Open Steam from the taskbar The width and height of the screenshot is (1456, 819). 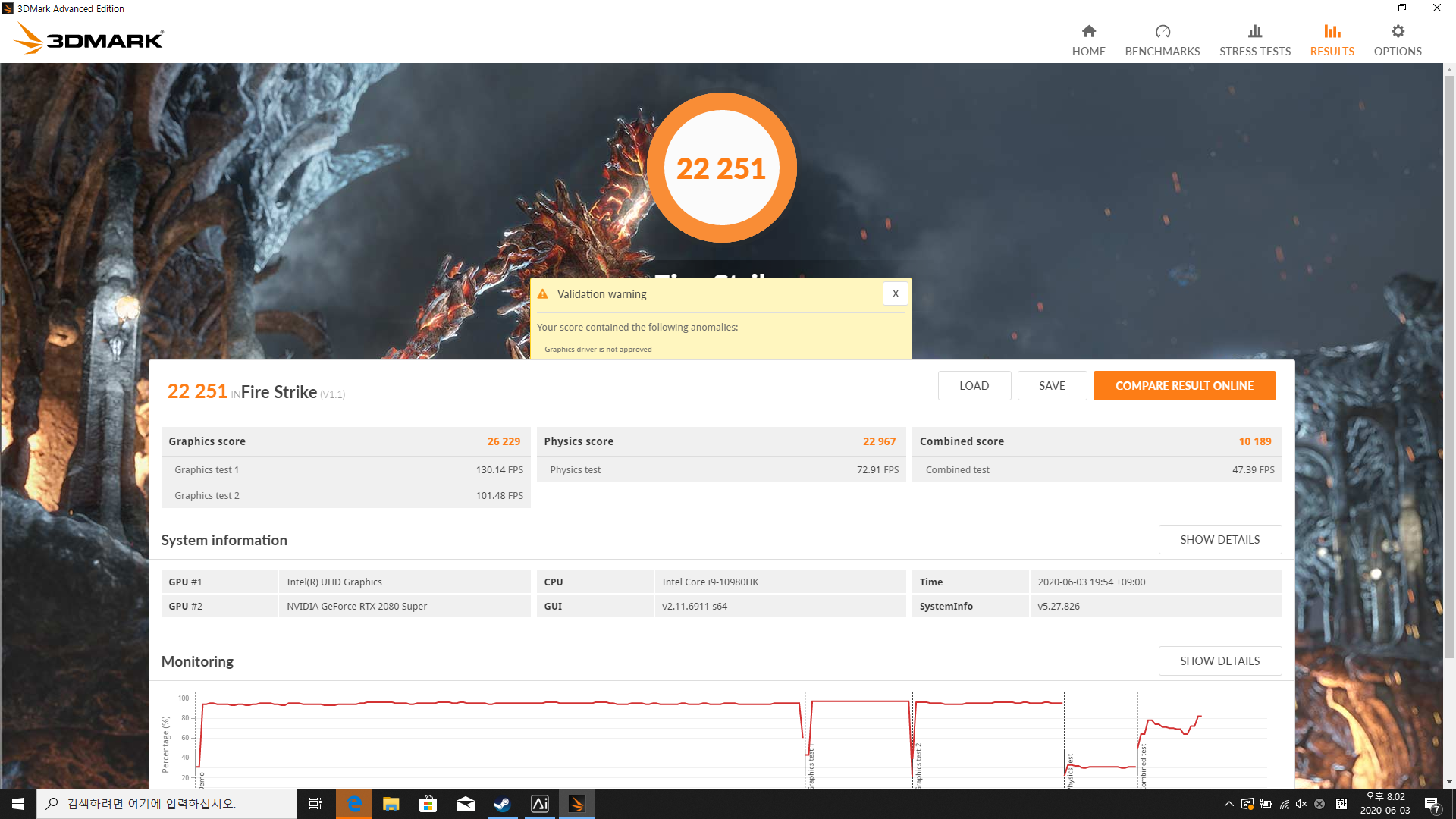(502, 804)
